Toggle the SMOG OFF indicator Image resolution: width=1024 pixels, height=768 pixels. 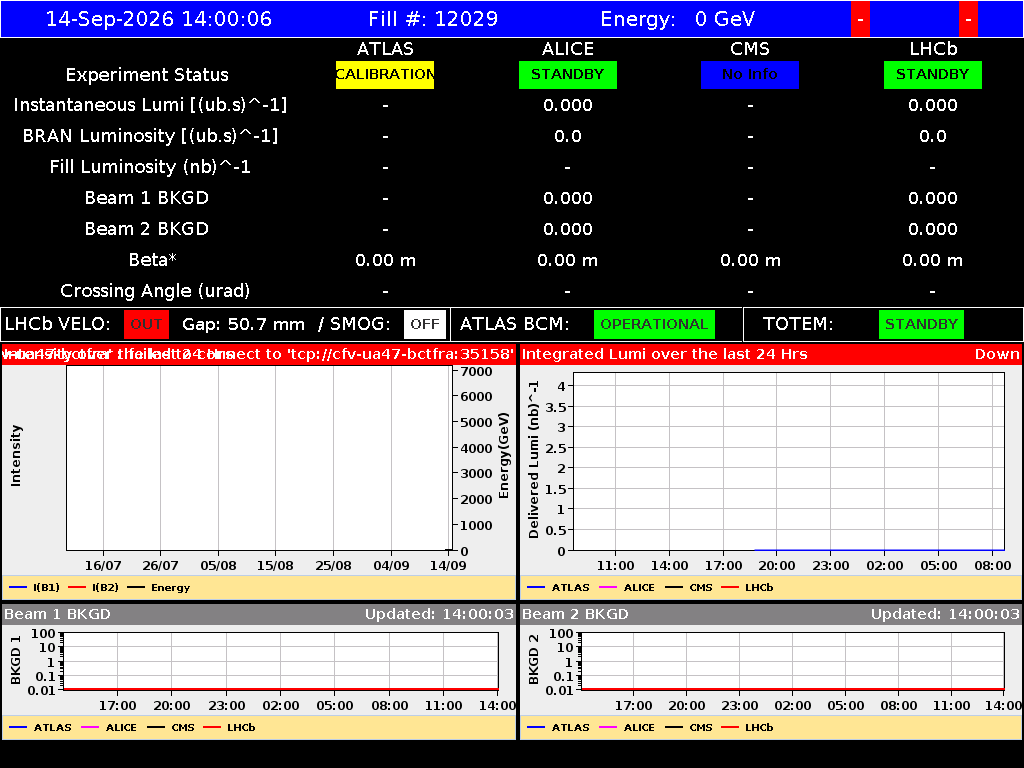click(x=425, y=325)
